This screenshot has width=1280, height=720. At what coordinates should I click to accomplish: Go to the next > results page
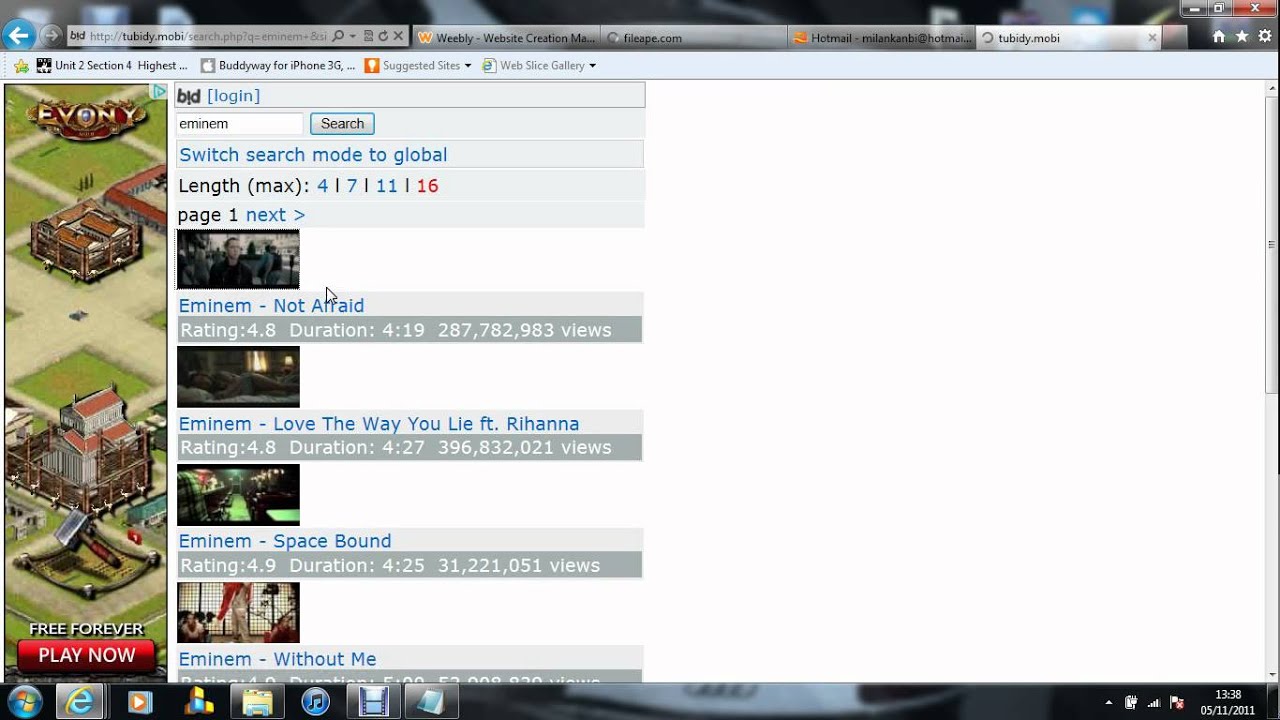pos(275,215)
